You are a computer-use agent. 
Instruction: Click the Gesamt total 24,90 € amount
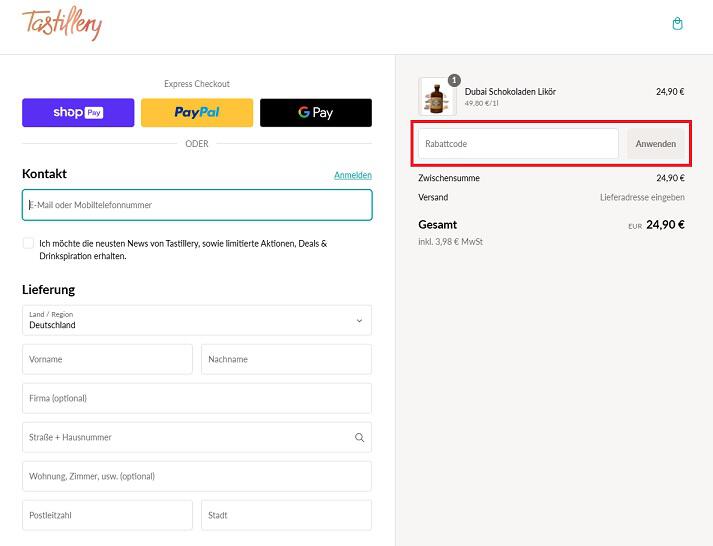click(665, 225)
